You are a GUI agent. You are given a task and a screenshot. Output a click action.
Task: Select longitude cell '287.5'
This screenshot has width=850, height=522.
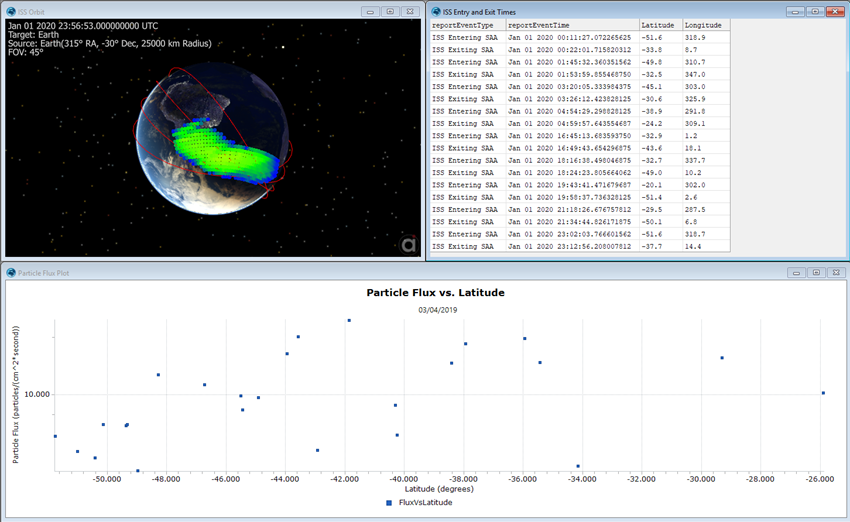point(706,209)
